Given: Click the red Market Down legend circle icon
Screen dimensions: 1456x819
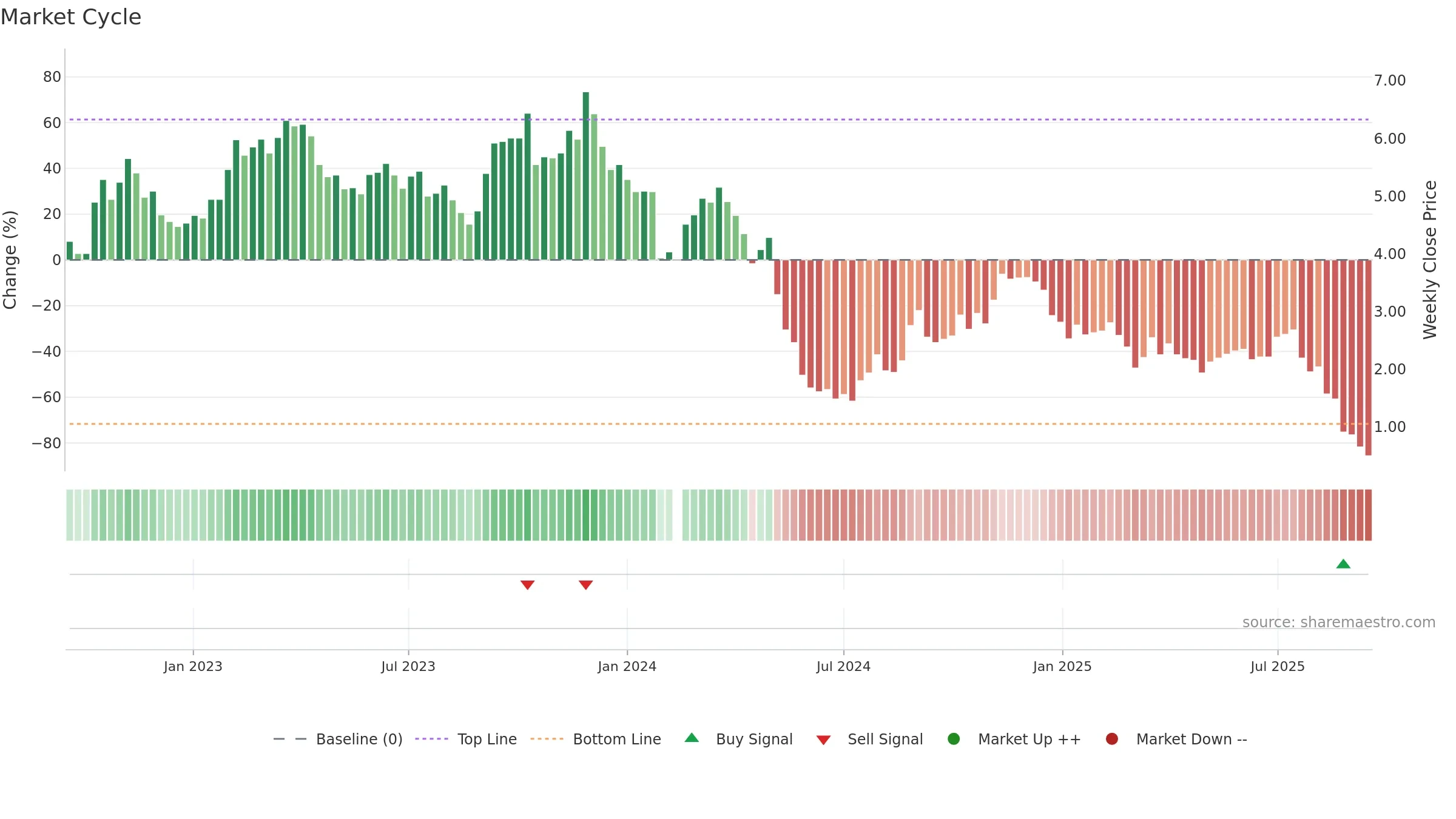Looking at the screenshot, I should 1112,739.
